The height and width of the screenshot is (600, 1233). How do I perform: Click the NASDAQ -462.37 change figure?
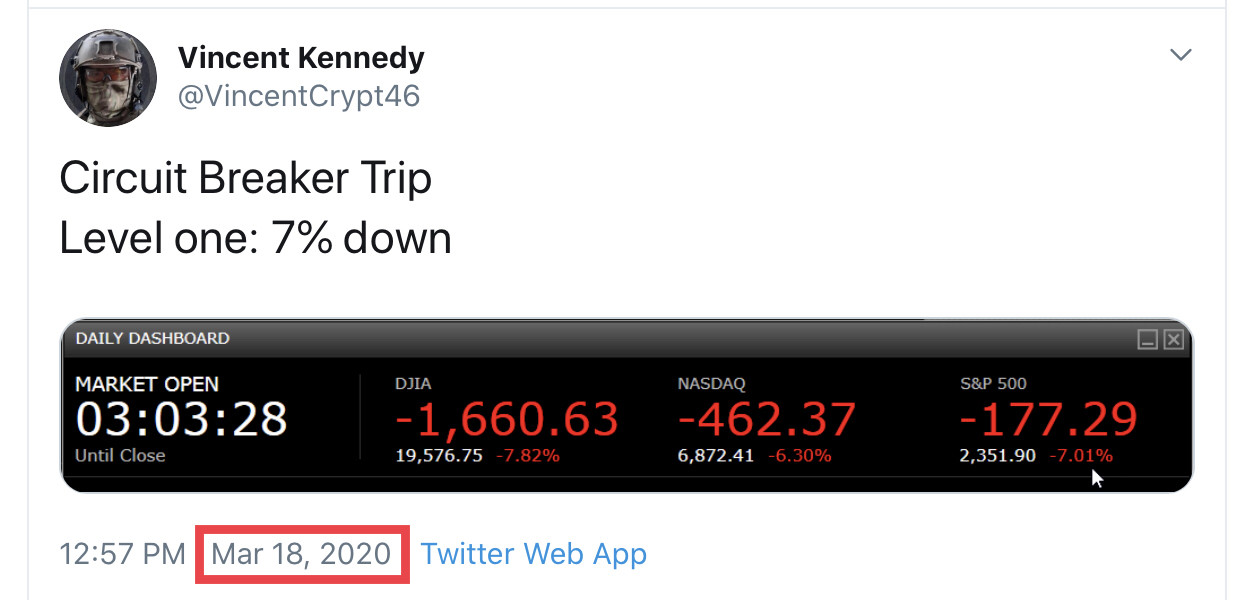point(767,419)
